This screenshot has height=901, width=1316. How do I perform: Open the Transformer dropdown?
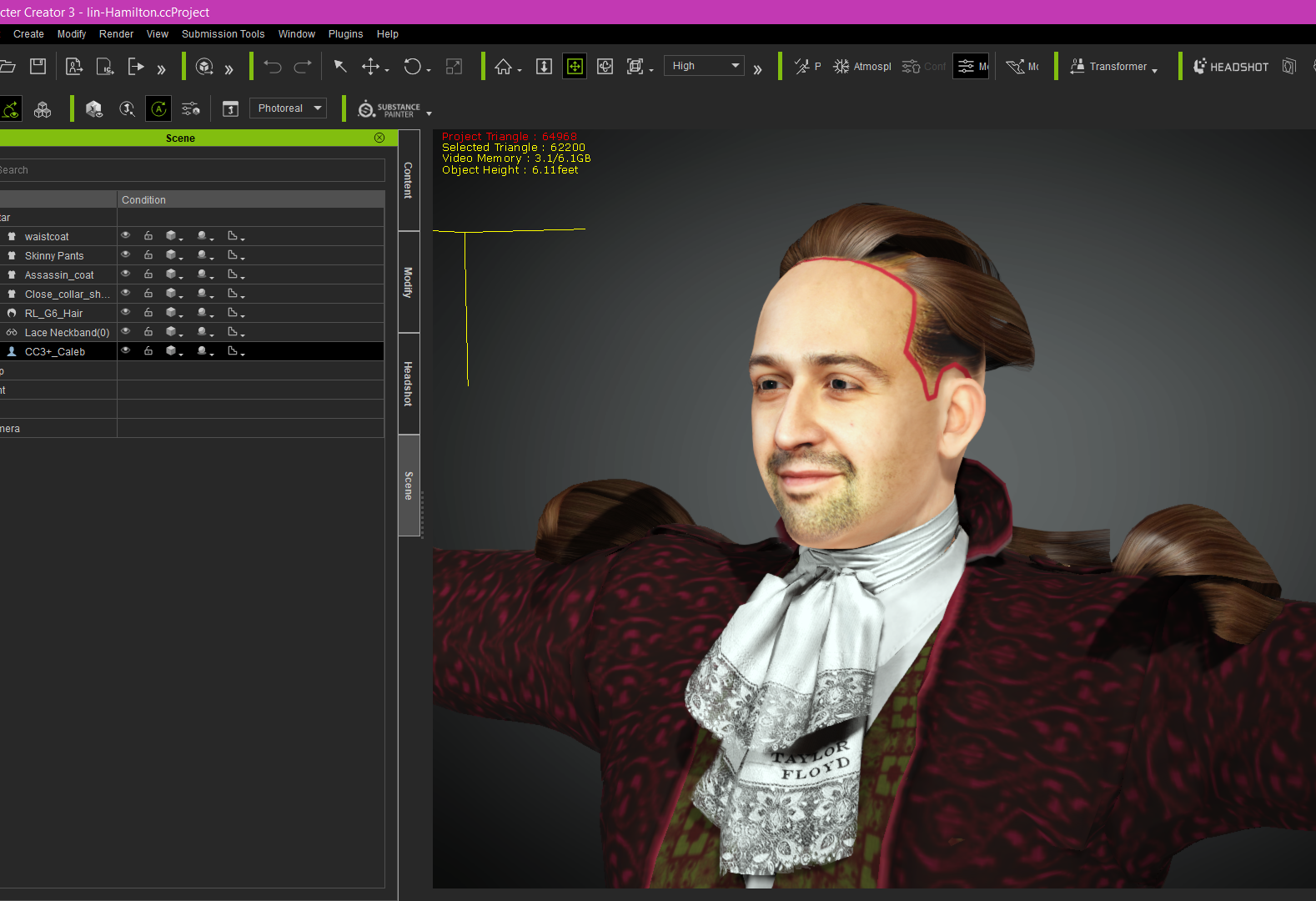[1114, 67]
